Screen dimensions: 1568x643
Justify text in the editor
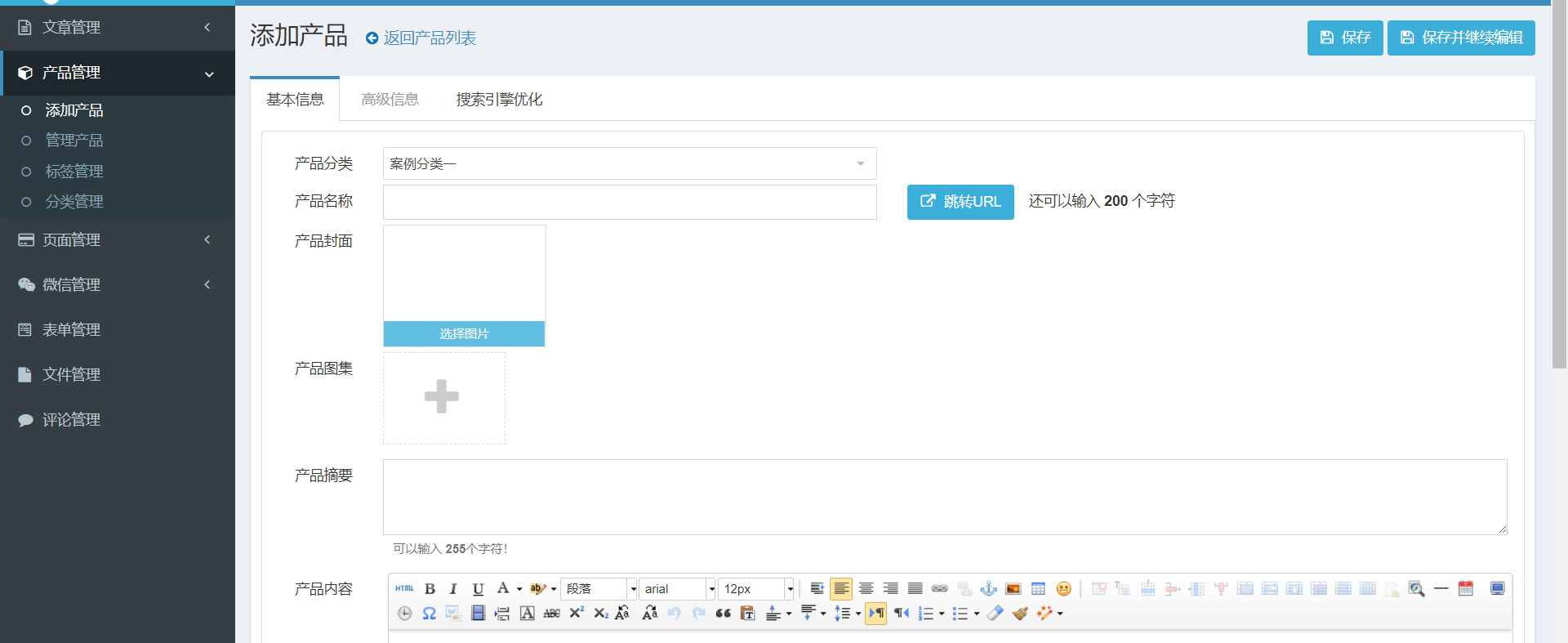pos(915,588)
